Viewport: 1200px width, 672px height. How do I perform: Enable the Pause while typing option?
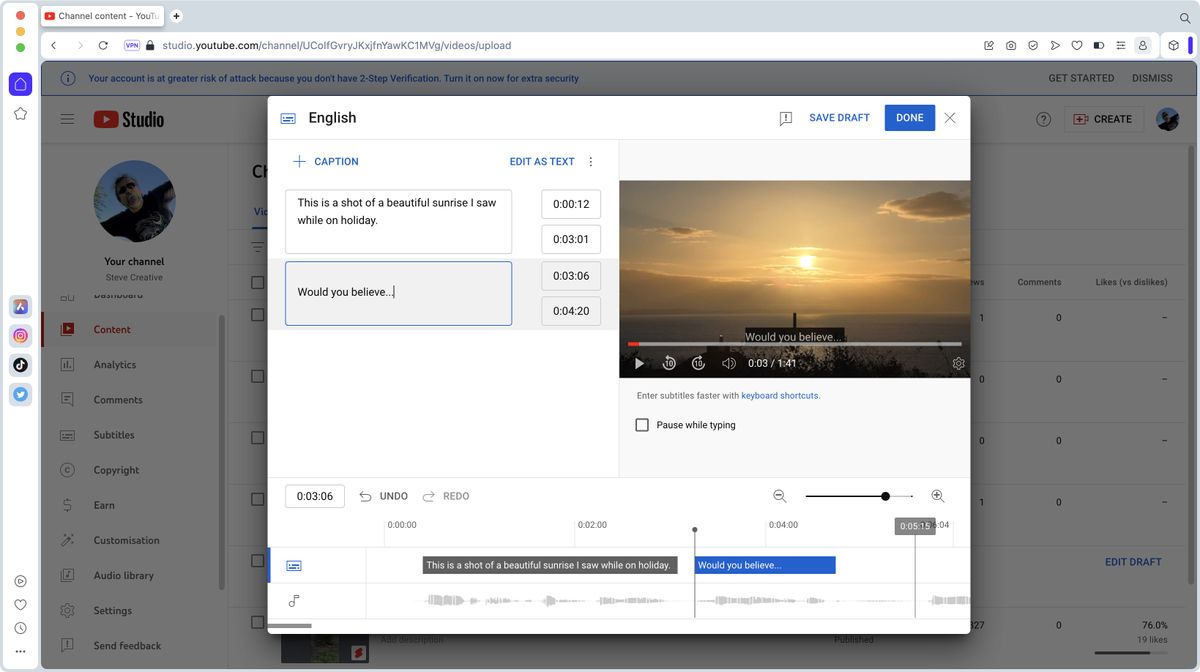642,424
